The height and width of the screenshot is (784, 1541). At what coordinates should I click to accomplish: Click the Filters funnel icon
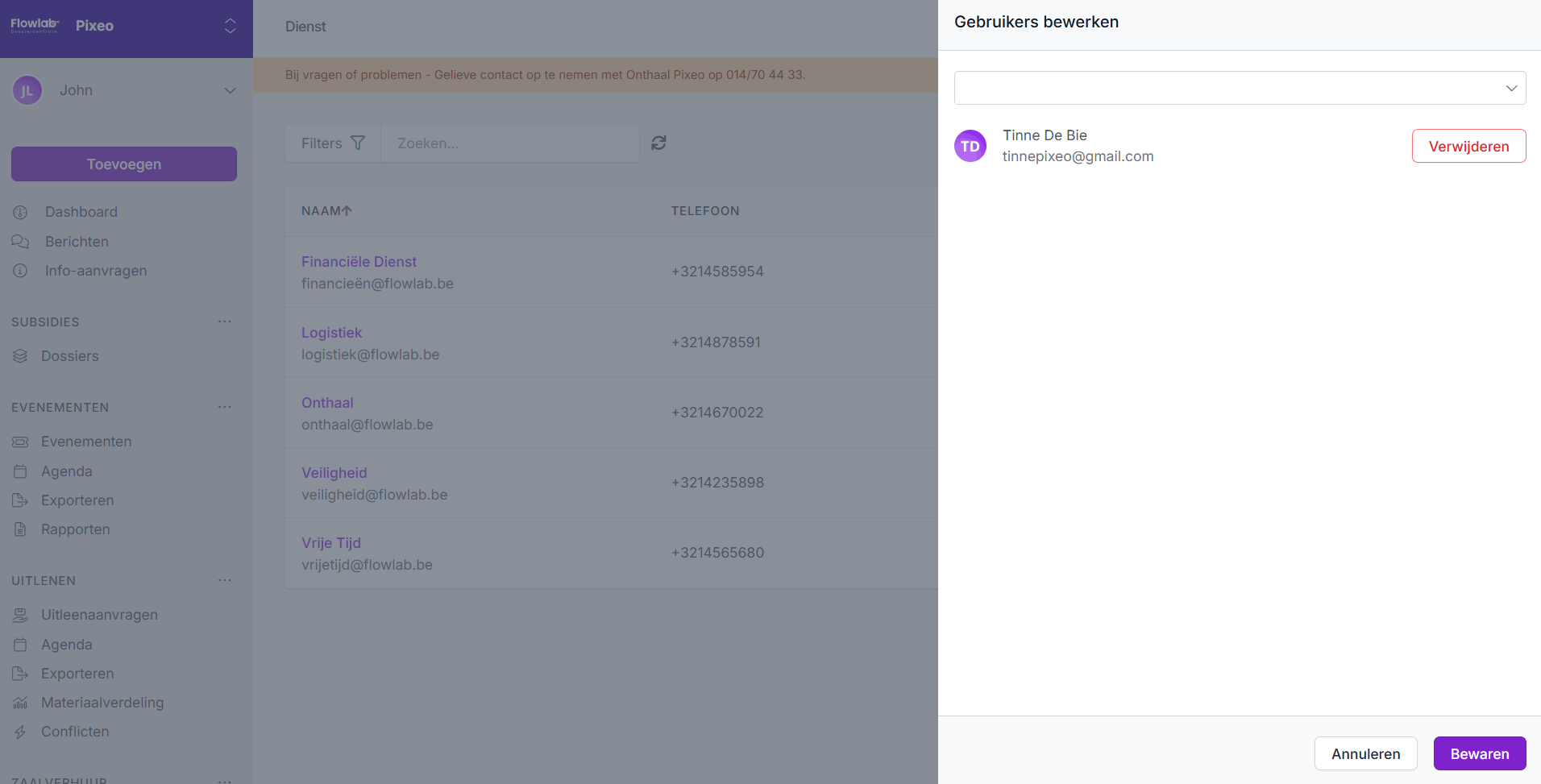[x=358, y=143]
